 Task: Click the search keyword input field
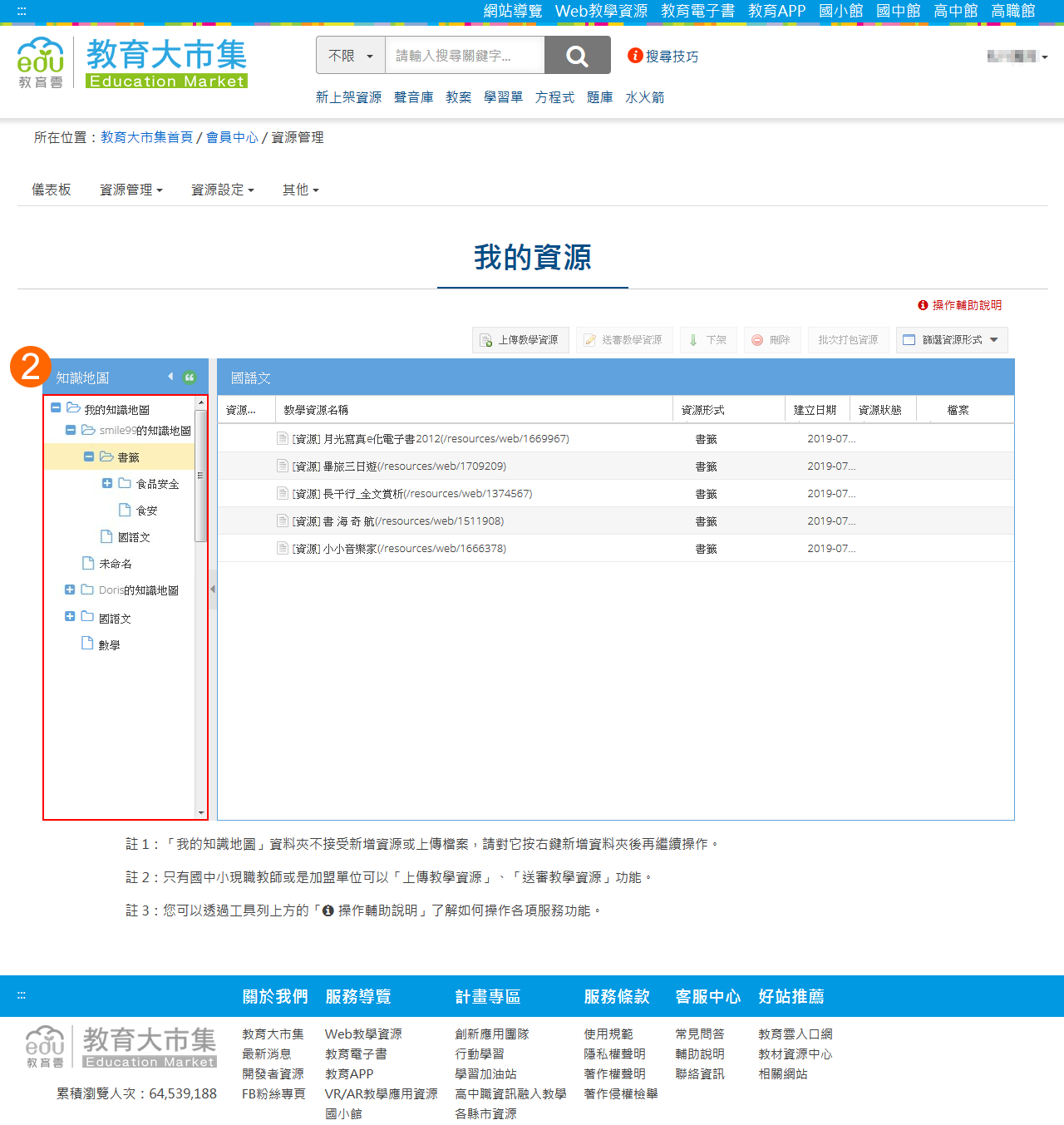(465, 56)
